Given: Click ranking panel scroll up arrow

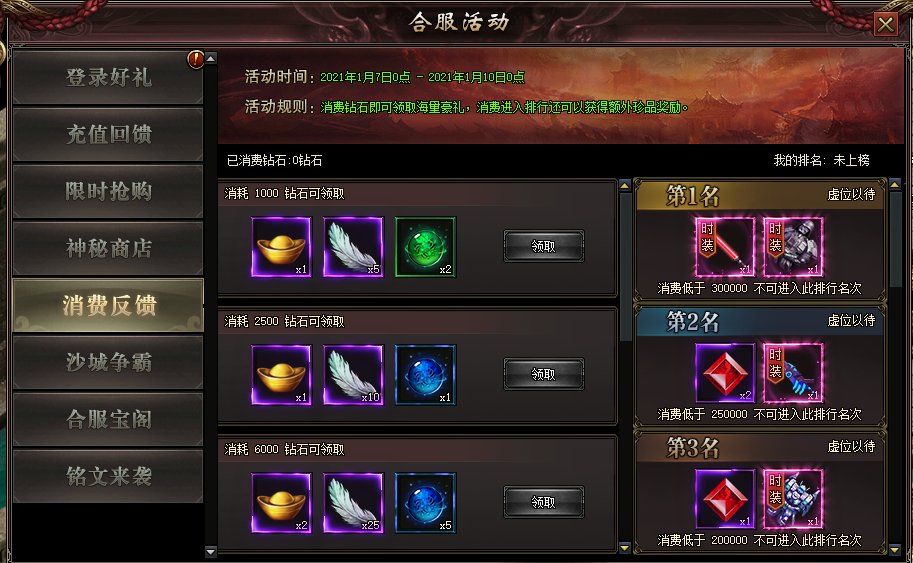Looking at the screenshot, I should [x=895, y=185].
